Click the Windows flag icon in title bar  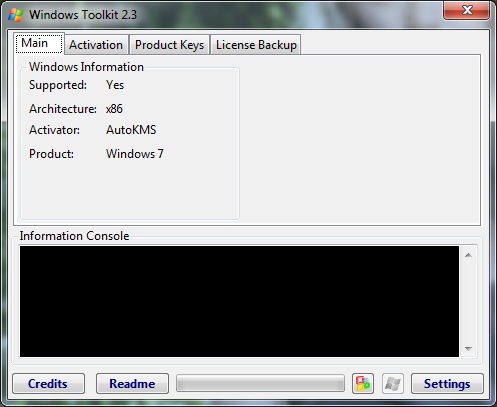[16, 15]
